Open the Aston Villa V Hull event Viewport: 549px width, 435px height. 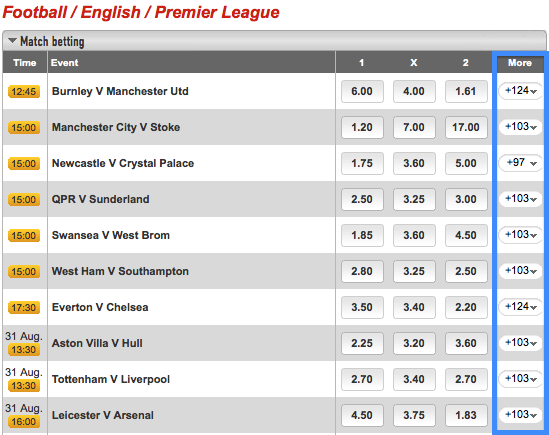pos(97,343)
